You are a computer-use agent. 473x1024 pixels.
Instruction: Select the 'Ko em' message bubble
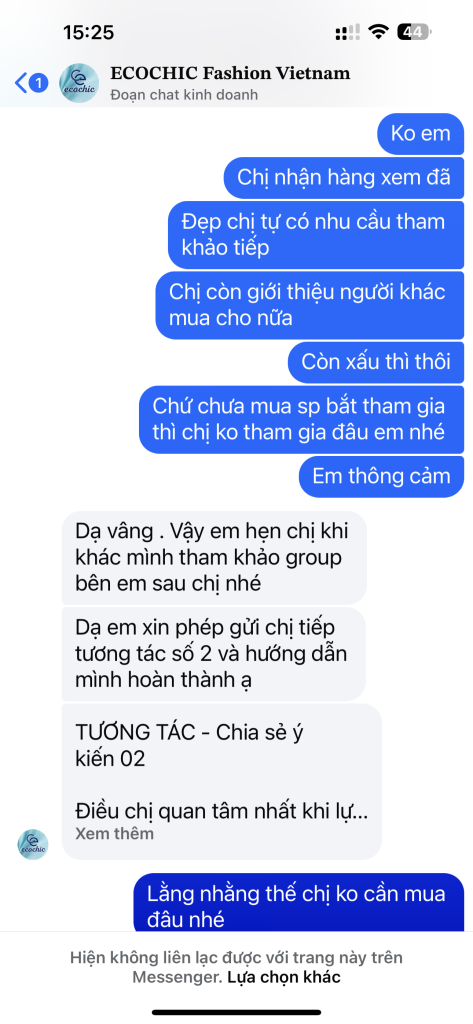pyautogui.click(x=421, y=133)
